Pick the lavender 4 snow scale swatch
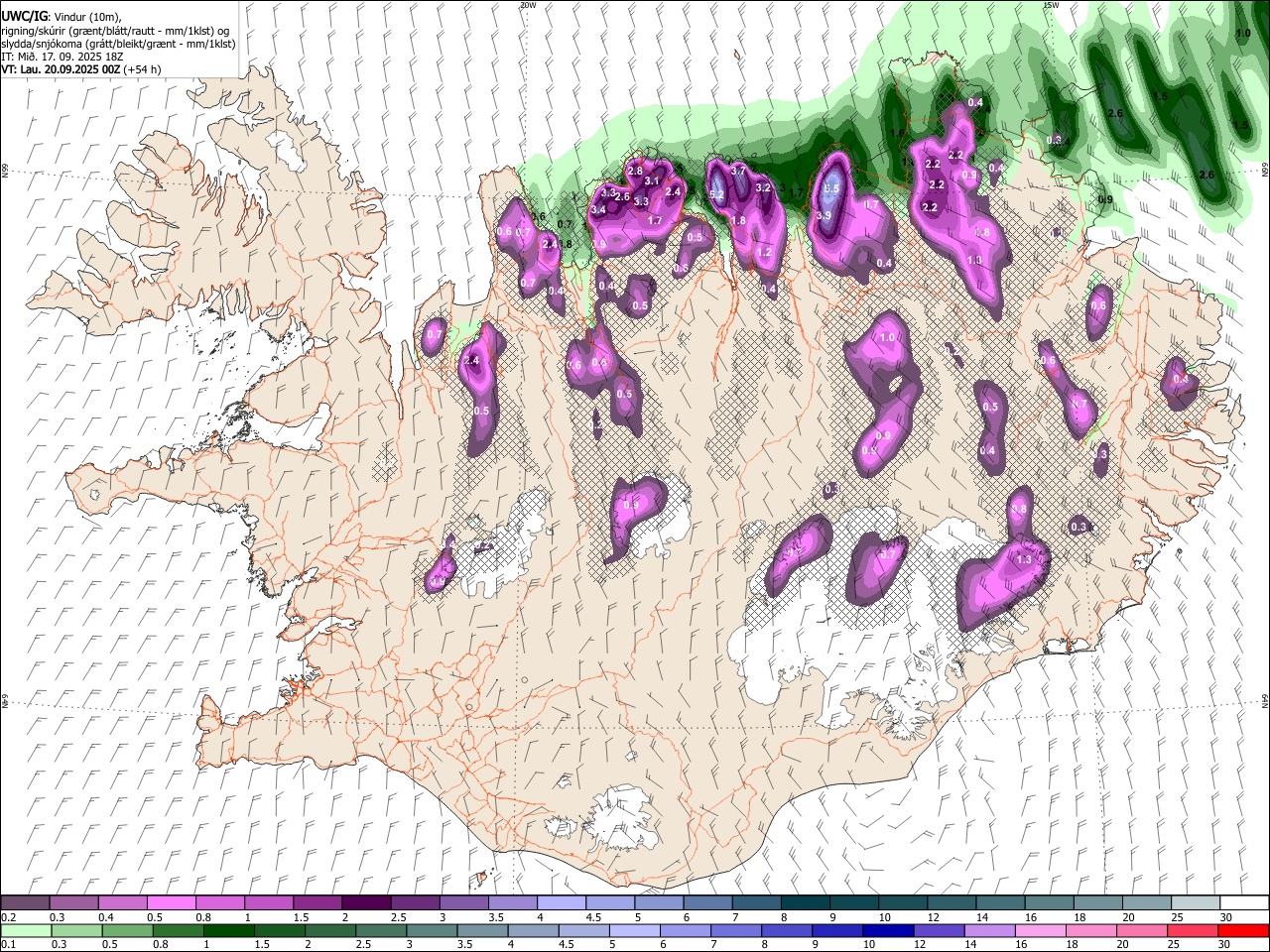Viewport: 1270px width, 952px height. pyautogui.click(x=561, y=903)
